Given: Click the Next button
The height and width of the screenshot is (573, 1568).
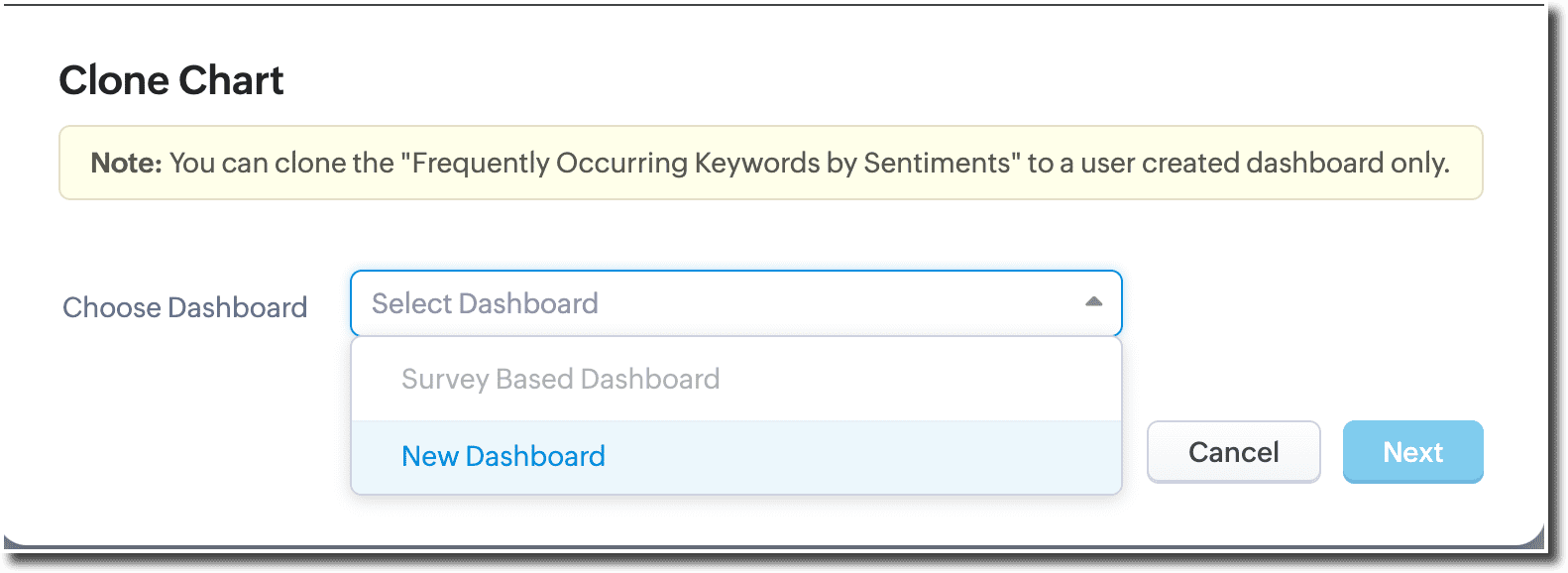Looking at the screenshot, I should click(1412, 452).
